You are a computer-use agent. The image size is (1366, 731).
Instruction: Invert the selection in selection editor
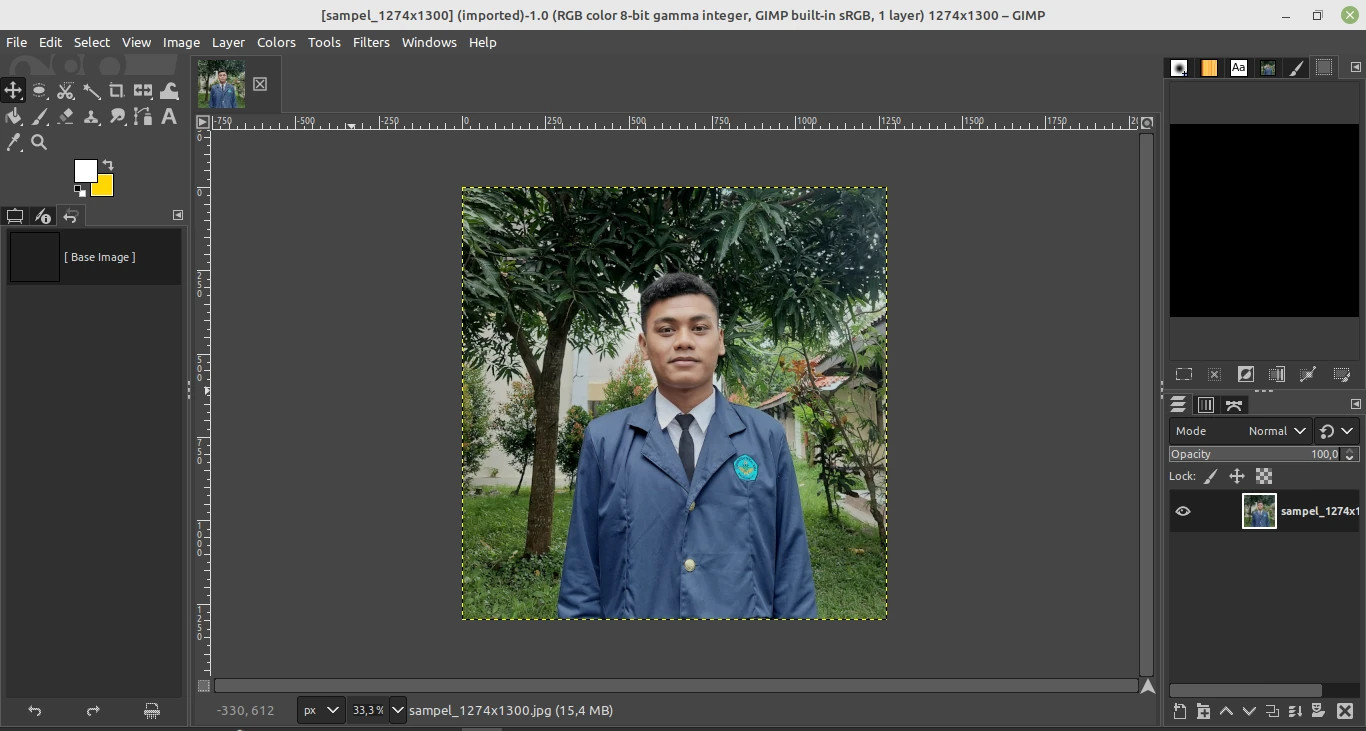click(x=1246, y=374)
